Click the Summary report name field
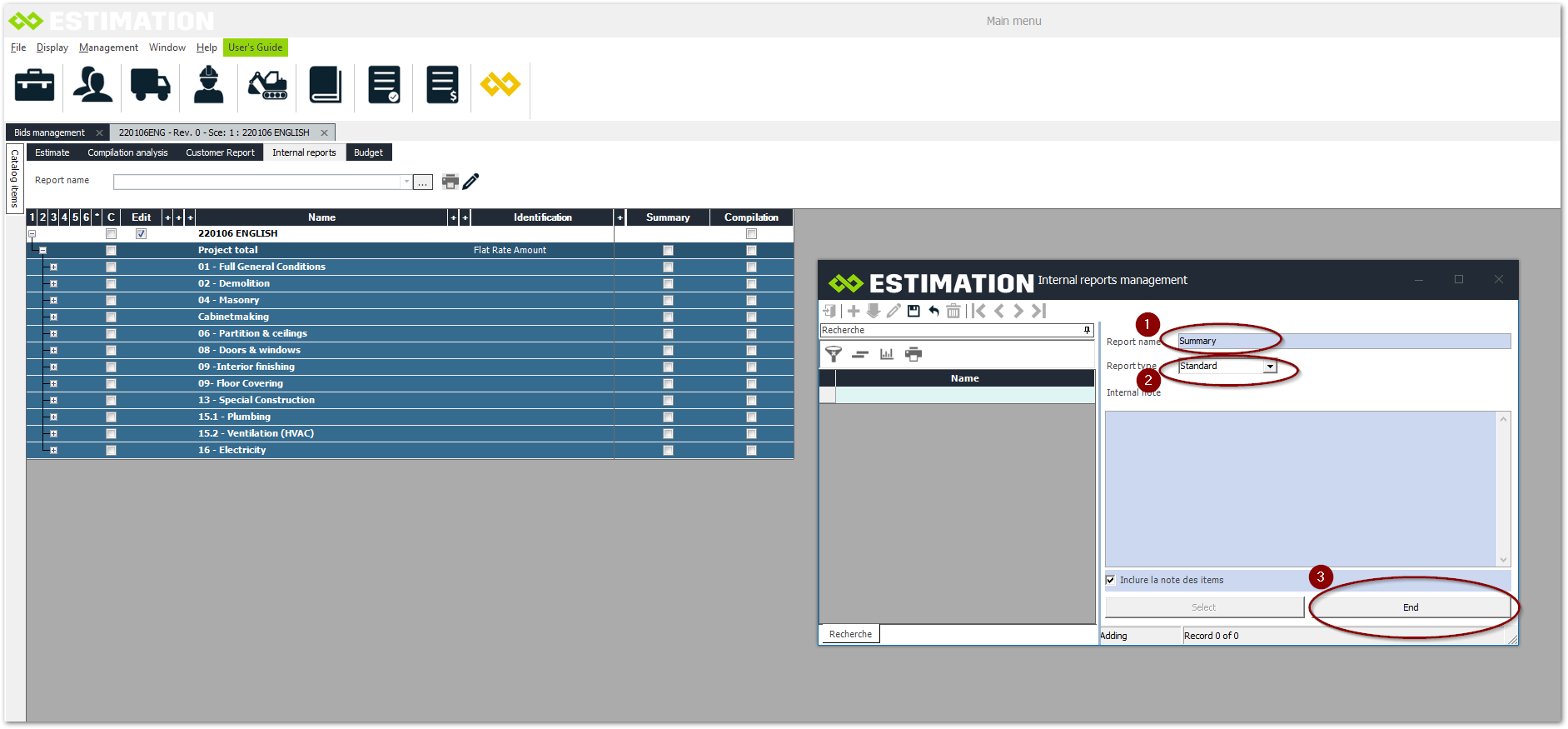This screenshot has width=1568, height=729. tap(1342, 341)
